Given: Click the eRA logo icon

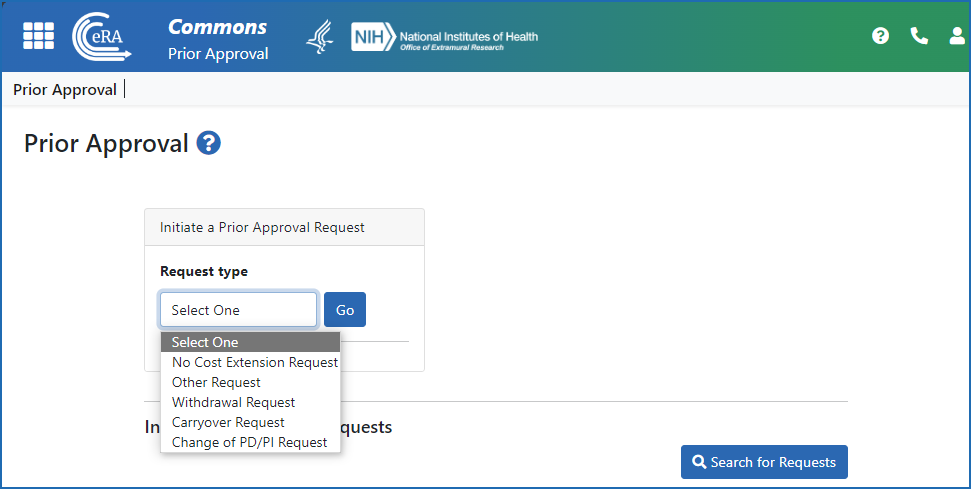Looking at the screenshot, I should [x=102, y=36].
